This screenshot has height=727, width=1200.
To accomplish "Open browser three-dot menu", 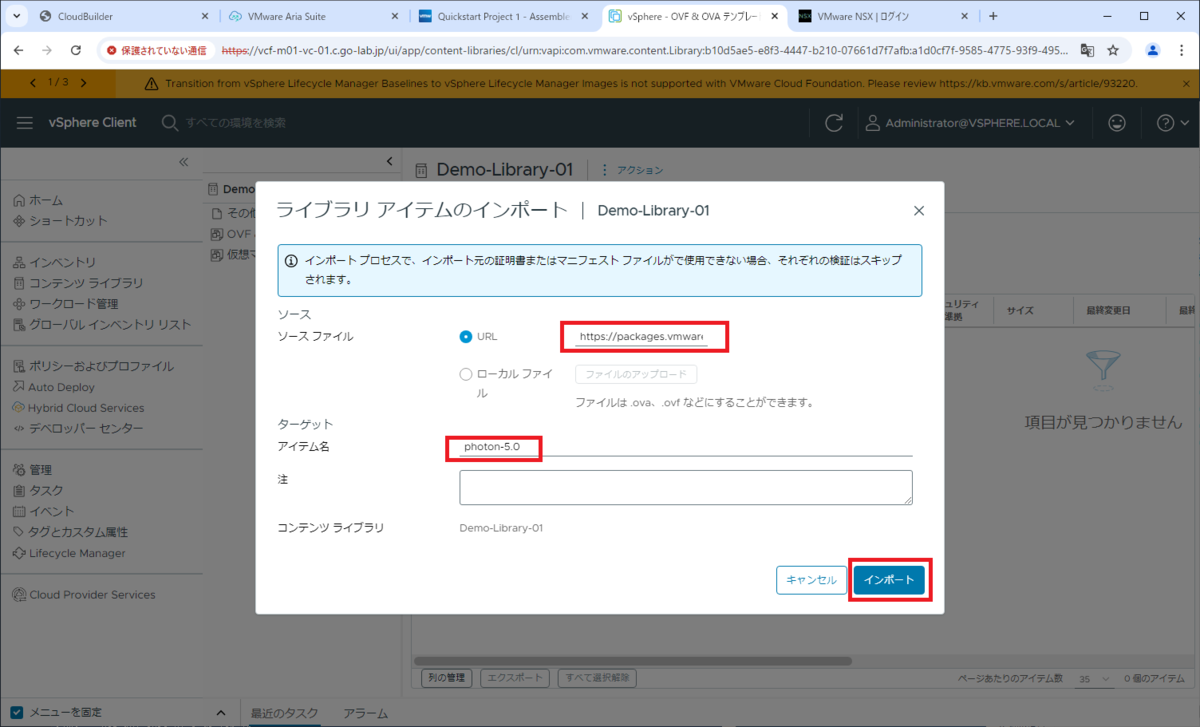I will click(x=1181, y=49).
